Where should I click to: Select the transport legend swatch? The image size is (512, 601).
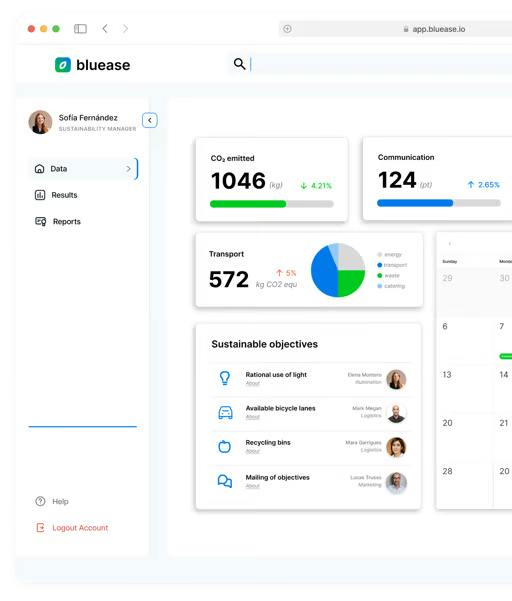pos(380,265)
